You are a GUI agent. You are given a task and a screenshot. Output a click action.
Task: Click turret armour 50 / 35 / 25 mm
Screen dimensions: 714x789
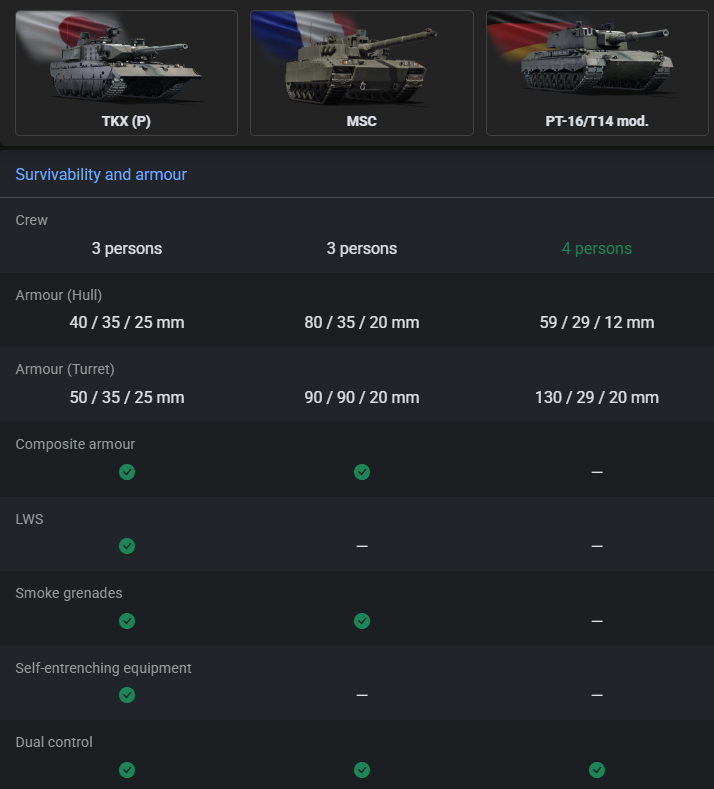(x=127, y=398)
